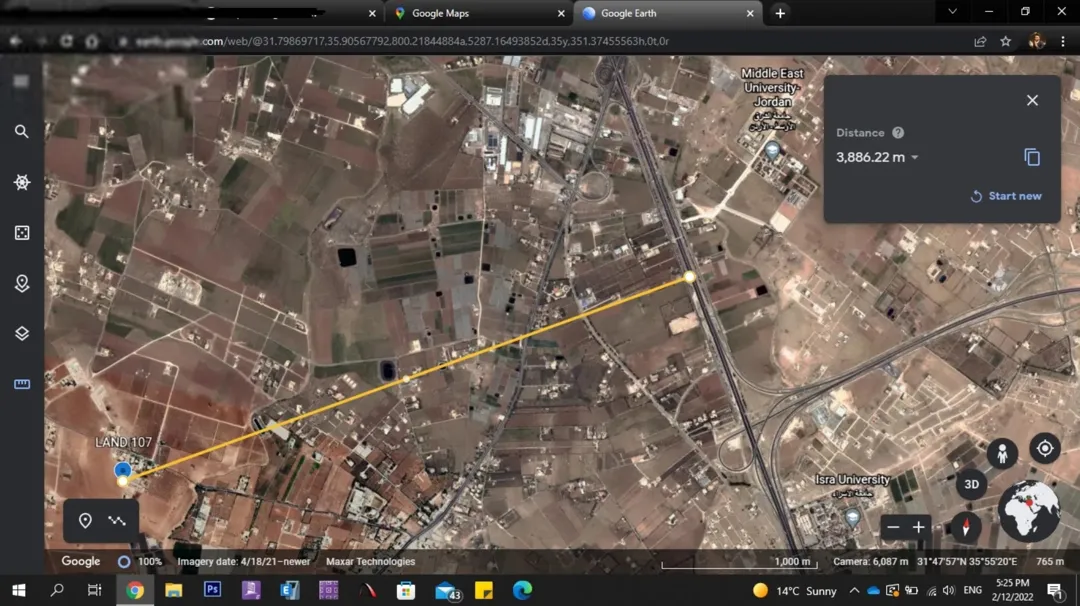This screenshot has height=606, width=1080.
Task: Open Map Style layers icon
Action: pyautogui.click(x=21, y=333)
